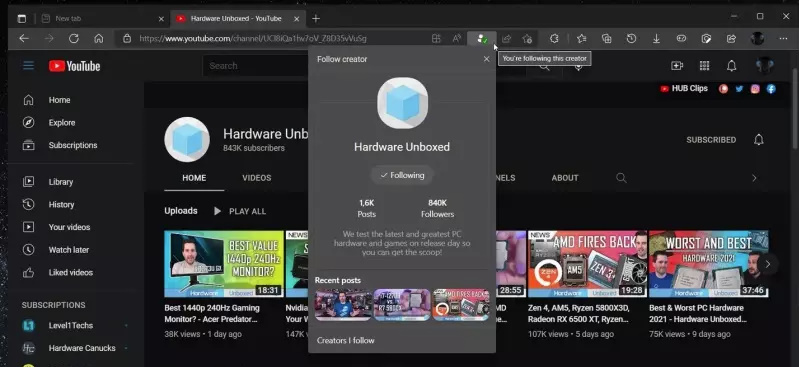Open Creators I follow in popup
This screenshot has height=367, width=799.
(x=345, y=340)
